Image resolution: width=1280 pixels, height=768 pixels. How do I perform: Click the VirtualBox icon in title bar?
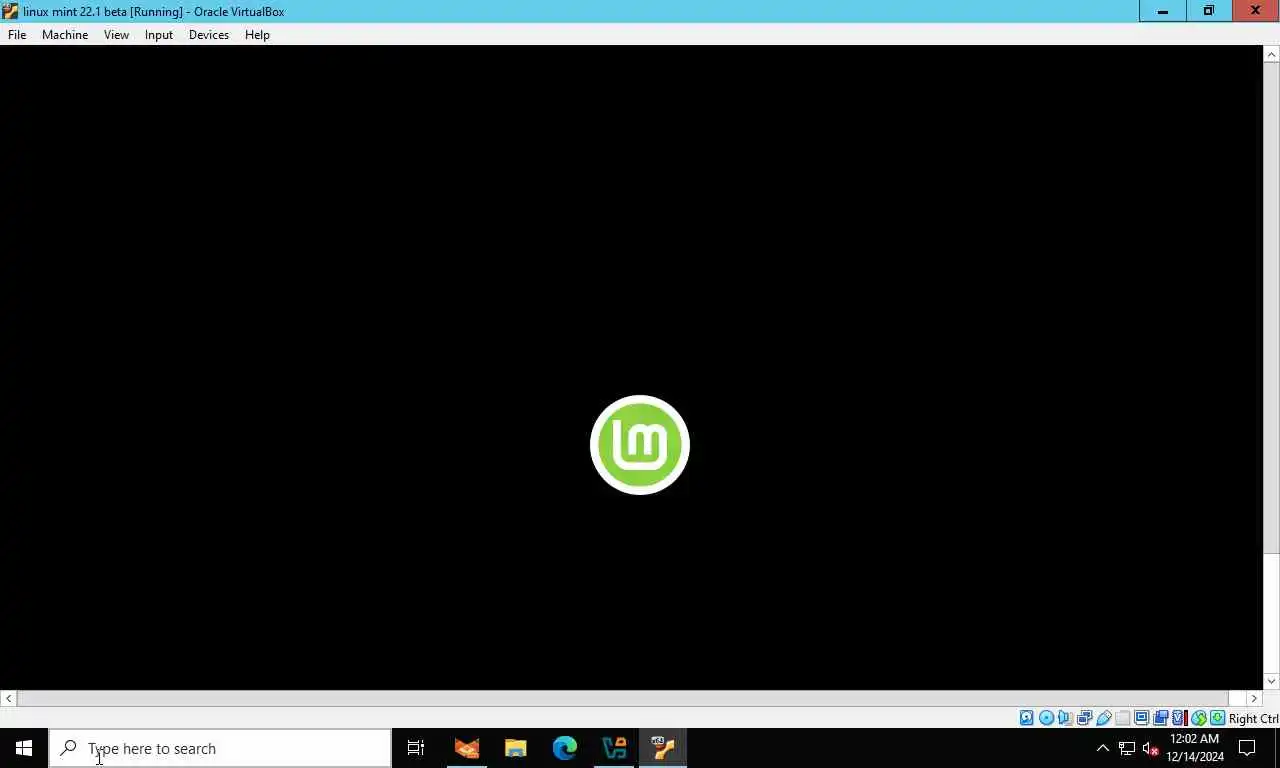(10, 11)
